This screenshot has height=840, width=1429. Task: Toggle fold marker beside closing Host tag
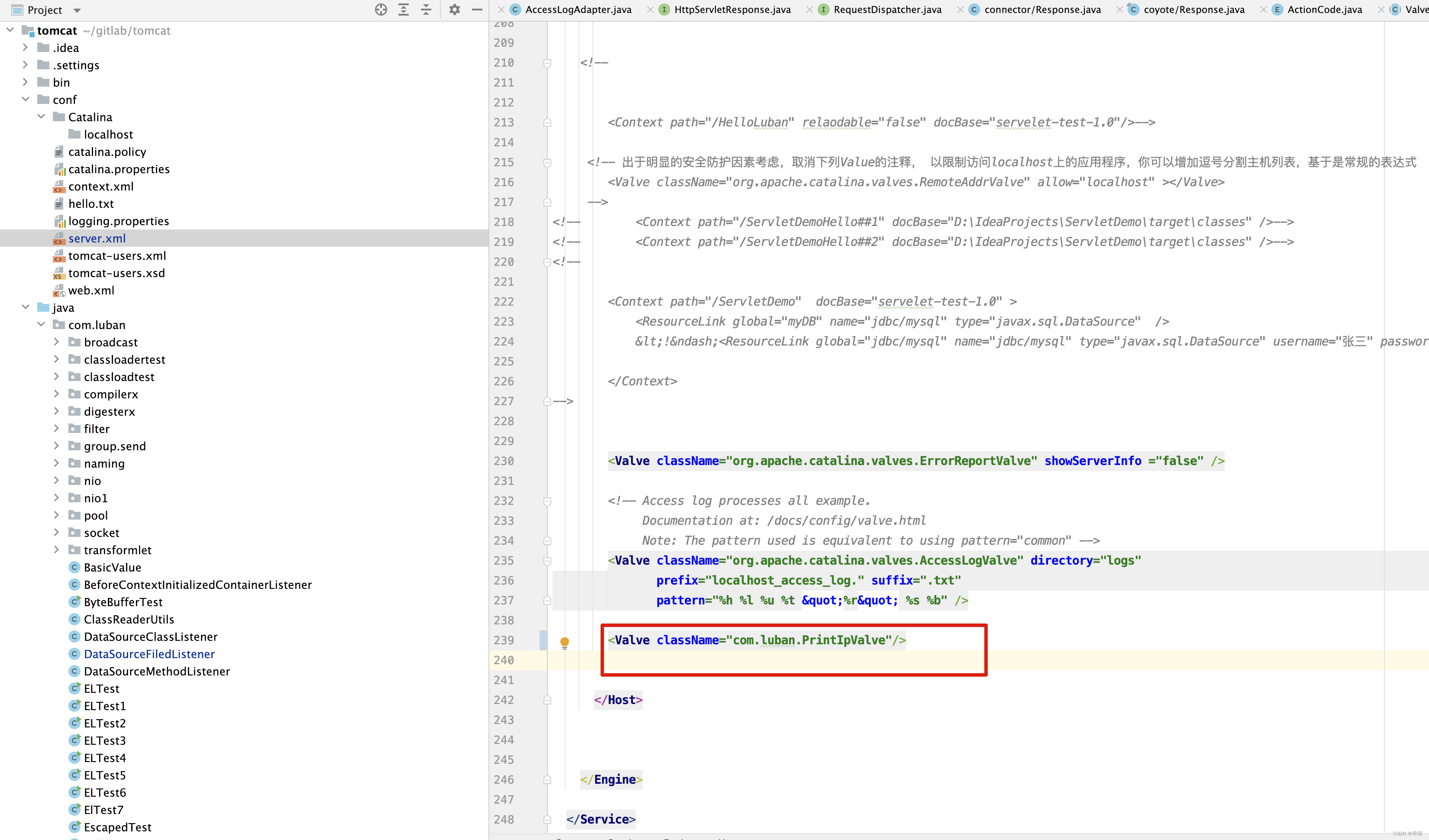(x=547, y=700)
